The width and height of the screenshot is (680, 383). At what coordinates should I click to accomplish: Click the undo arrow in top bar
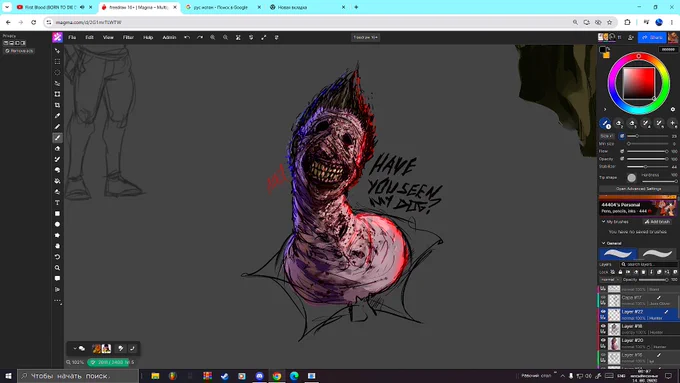[x=187, y=37]
